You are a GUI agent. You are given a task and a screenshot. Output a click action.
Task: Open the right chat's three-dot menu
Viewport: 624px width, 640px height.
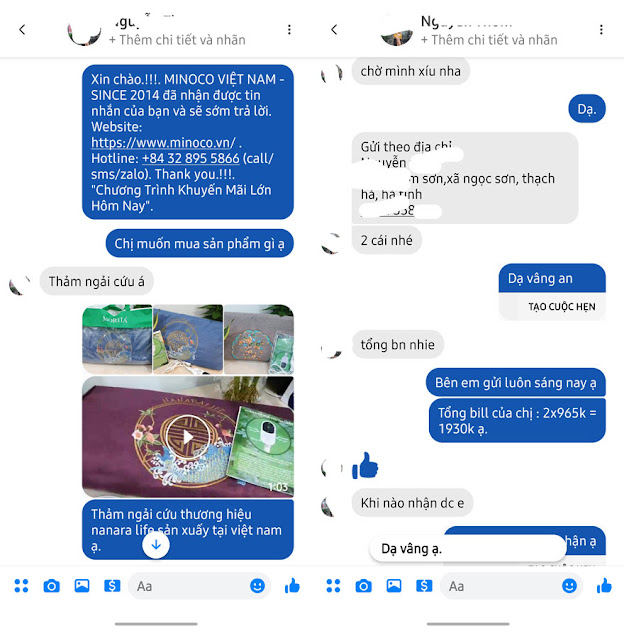(x=601, y=29)
